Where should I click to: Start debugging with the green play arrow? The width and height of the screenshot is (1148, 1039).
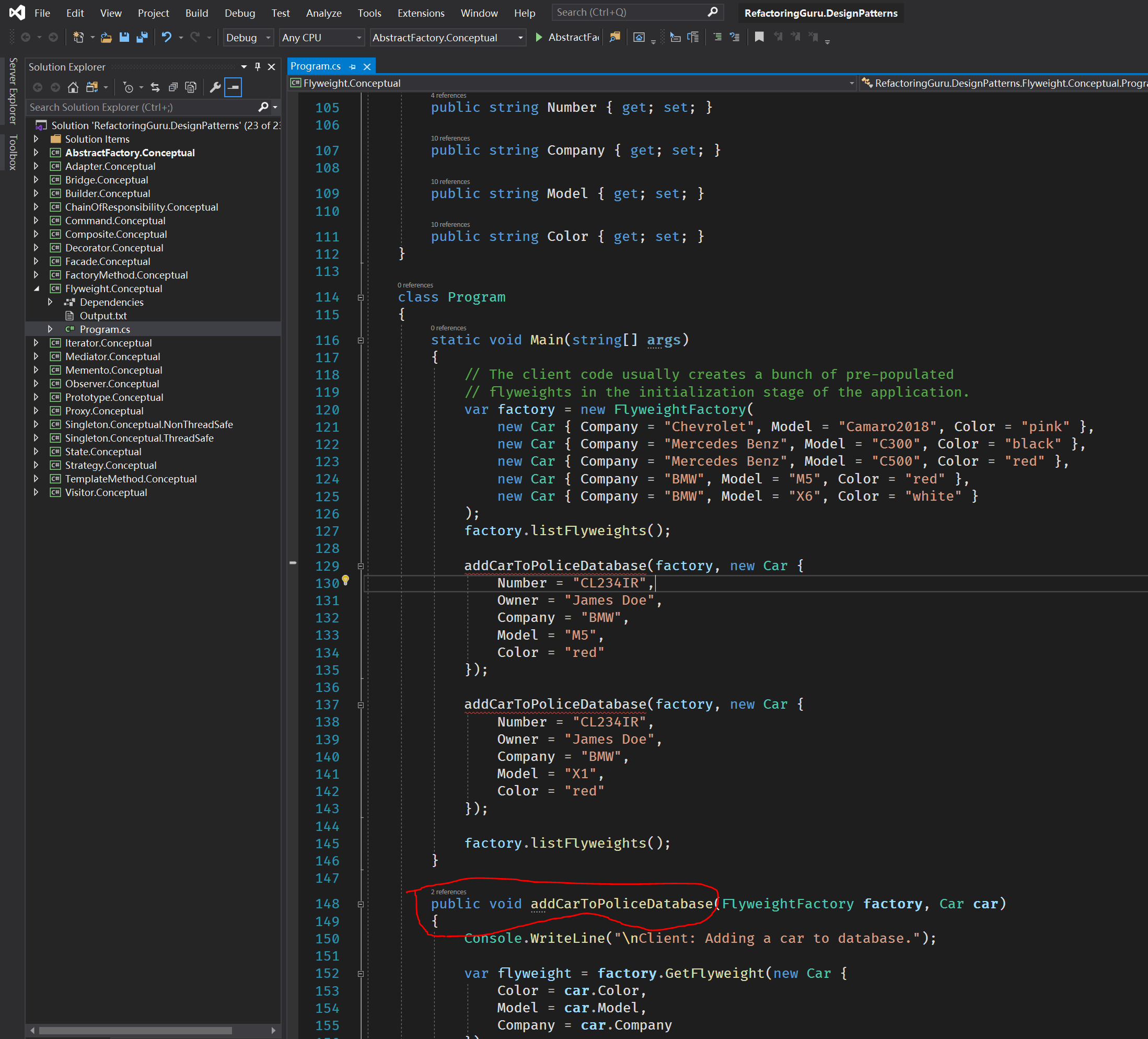coord(539,38)
